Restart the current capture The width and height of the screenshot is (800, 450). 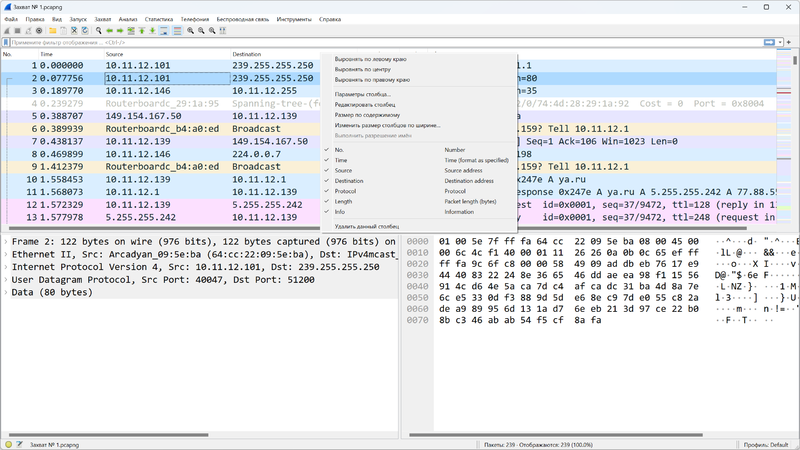pyautogui.click(x=28, y=31)
